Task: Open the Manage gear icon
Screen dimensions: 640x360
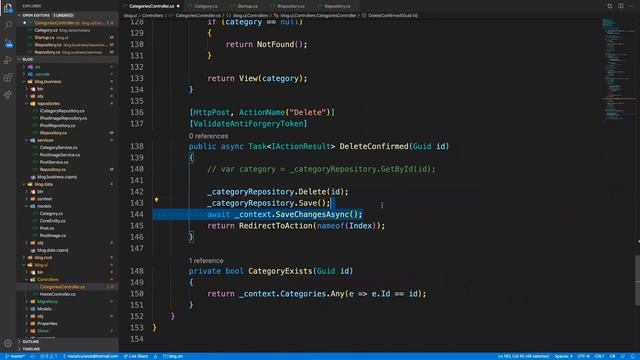Action: 8,343
